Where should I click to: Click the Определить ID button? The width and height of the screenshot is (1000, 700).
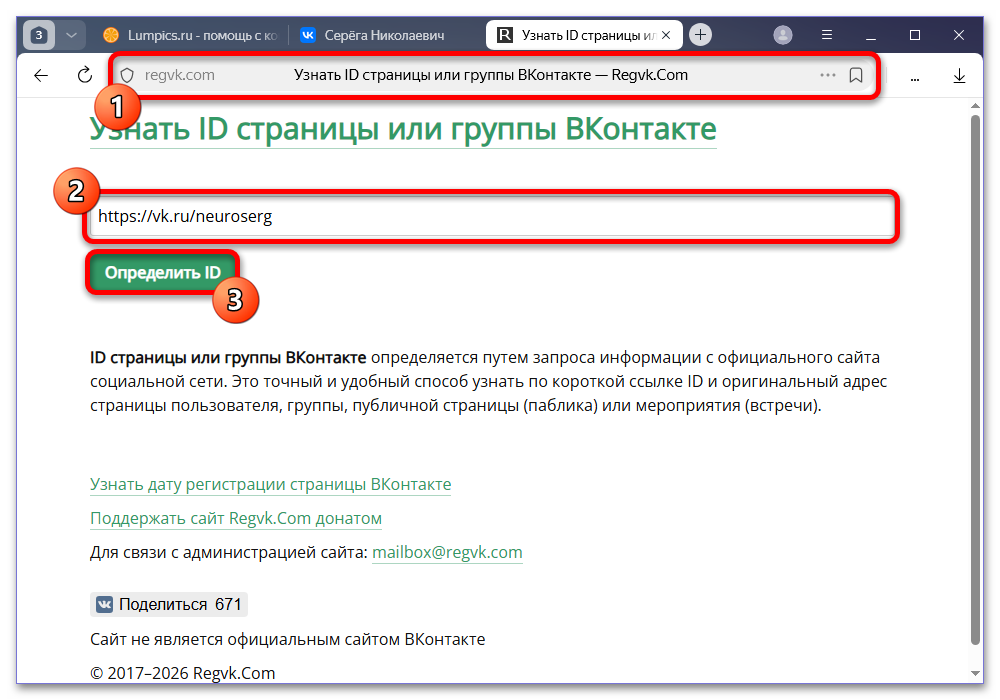(163, 273)
